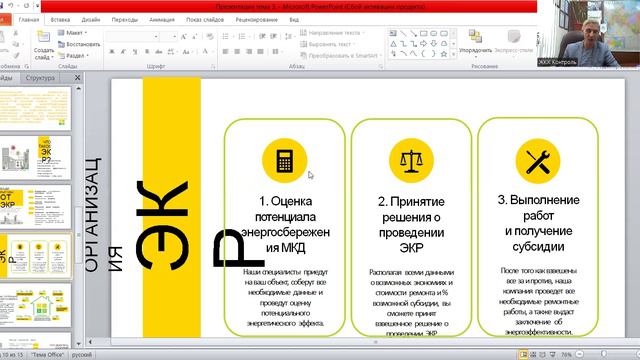This screenshot has height=360, width=640.
Task: Justify text alignment
Action: [x=260, y=52]
